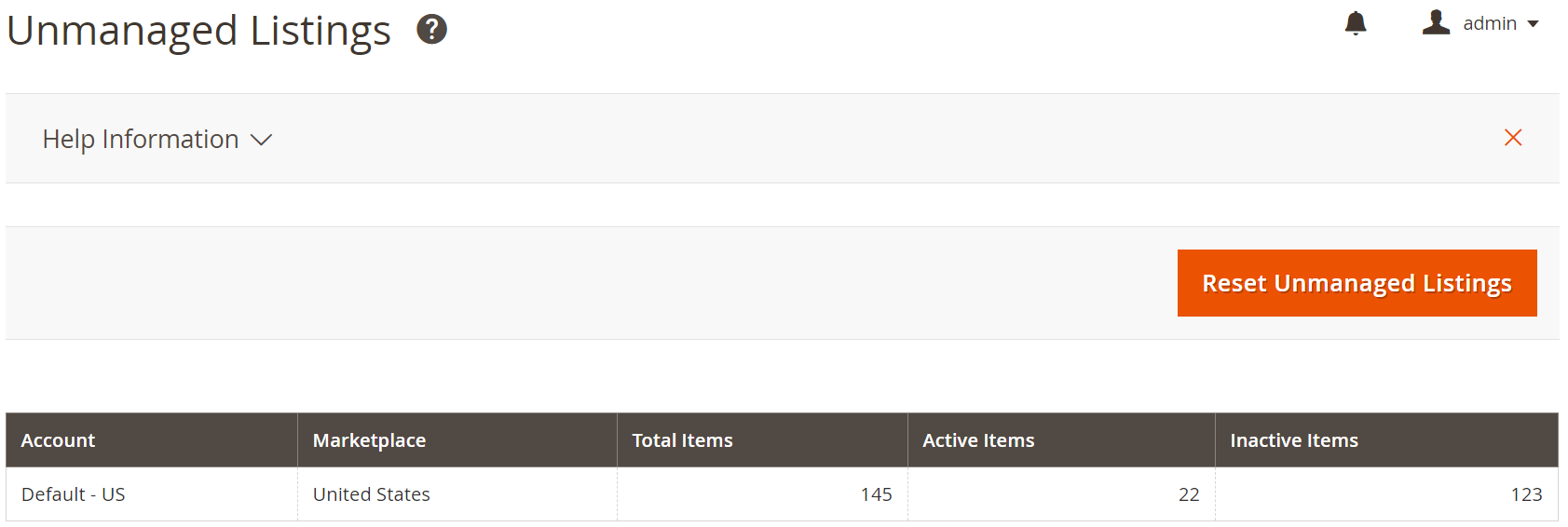Click the Marketplace column header

point(369,440)
